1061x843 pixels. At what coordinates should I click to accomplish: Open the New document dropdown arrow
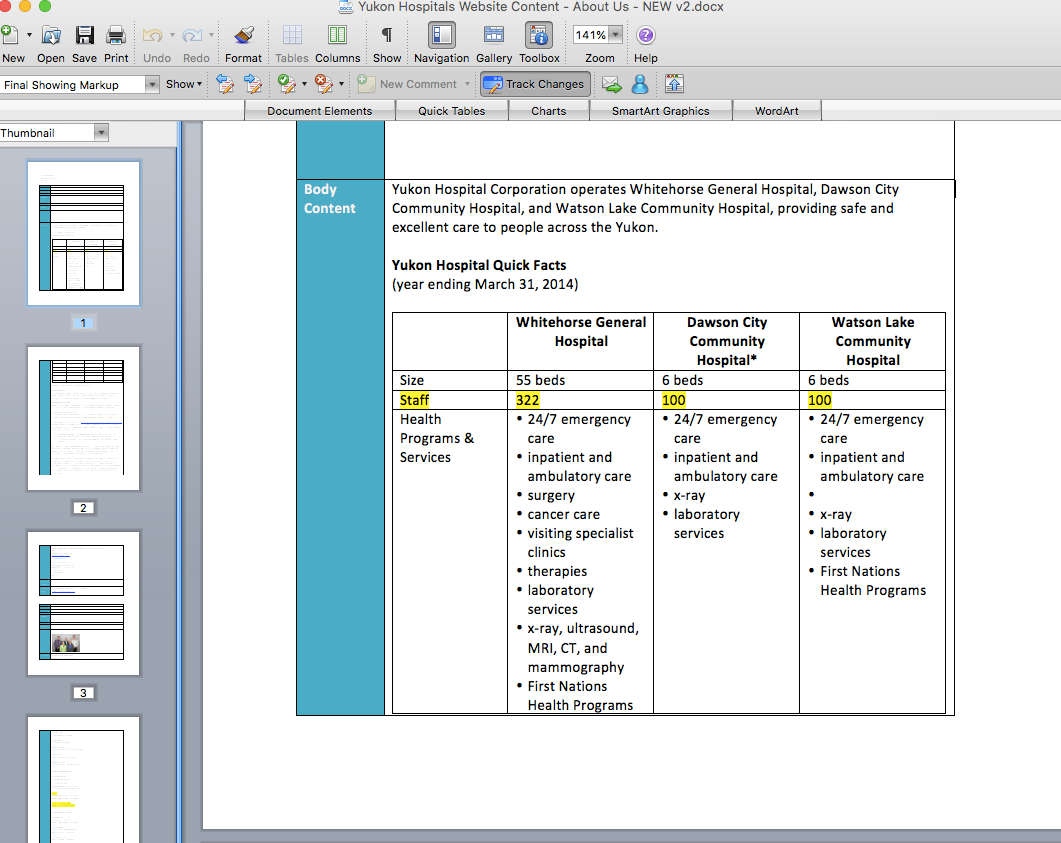pos(29,35)
